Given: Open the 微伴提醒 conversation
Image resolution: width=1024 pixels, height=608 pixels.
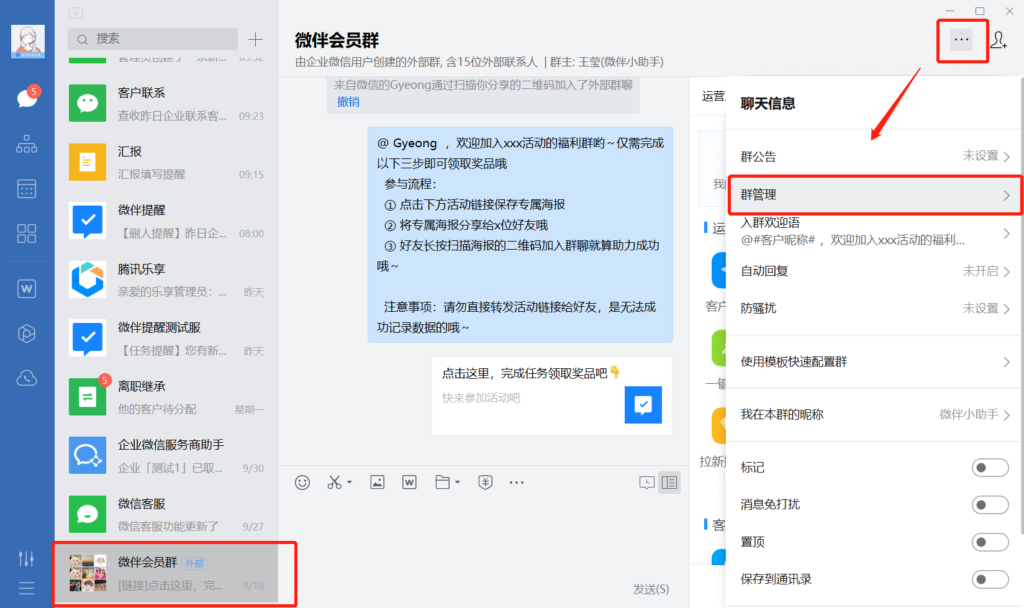Looking at the screenshot, I should point(167,221).
